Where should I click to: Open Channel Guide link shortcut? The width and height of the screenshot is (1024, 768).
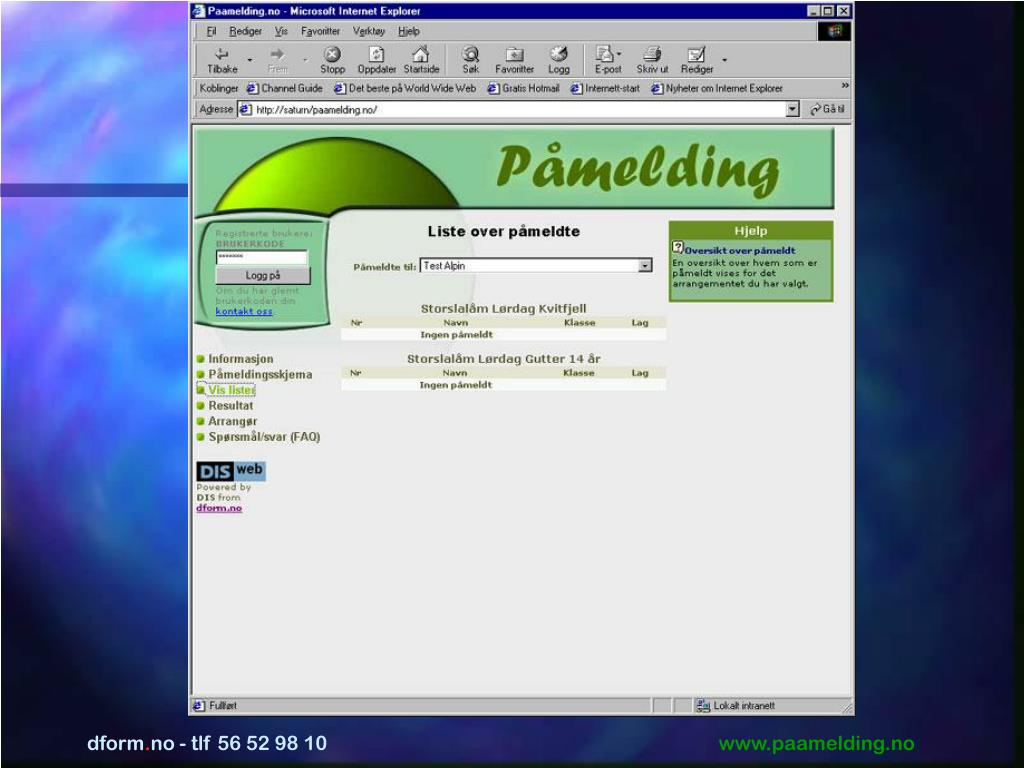pos(285,88)
